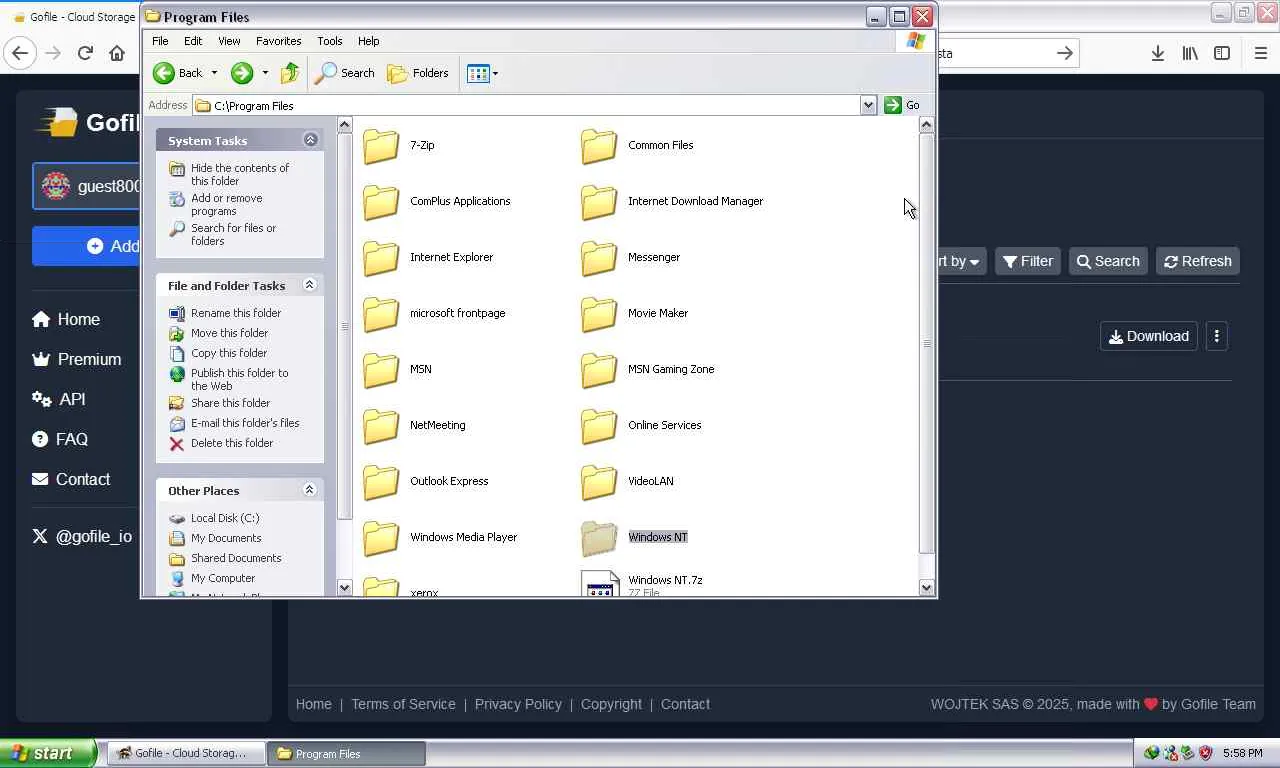Open the Tools menu
This screenshot has width=1280, height=768.
click(330, 41)
